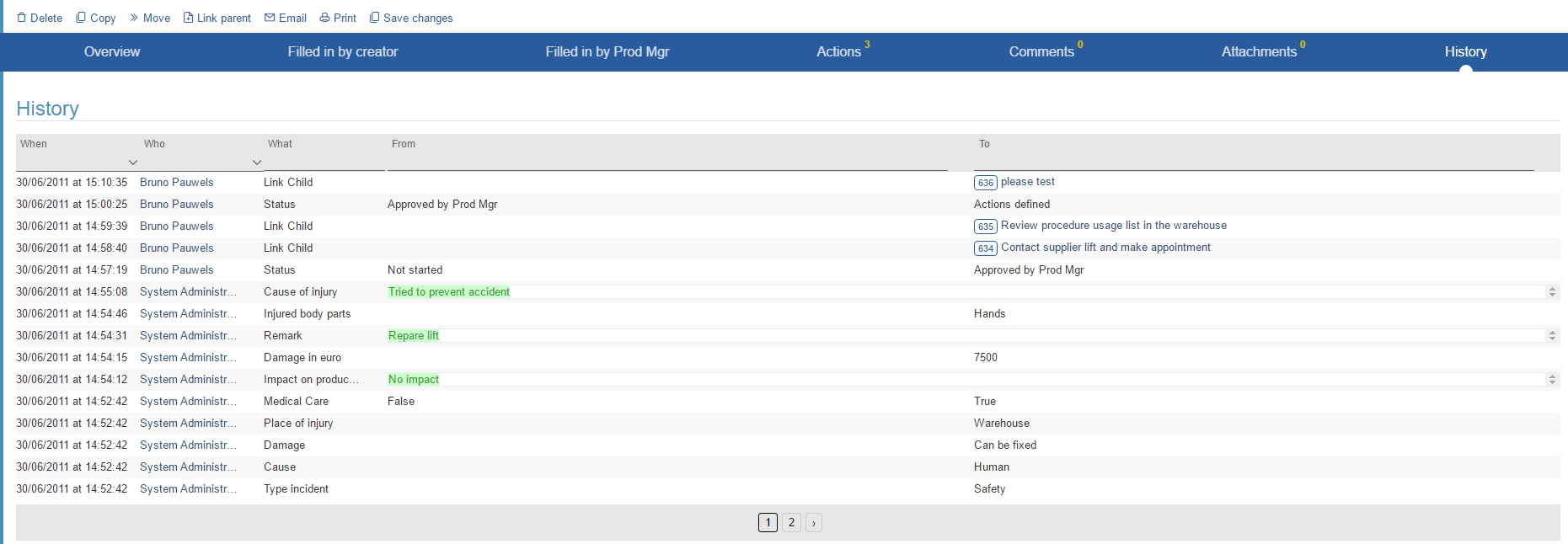Expand the 'Repare lift' row stepper
The width and height of the screenshot is (1568, 544).
point(1552,336)
